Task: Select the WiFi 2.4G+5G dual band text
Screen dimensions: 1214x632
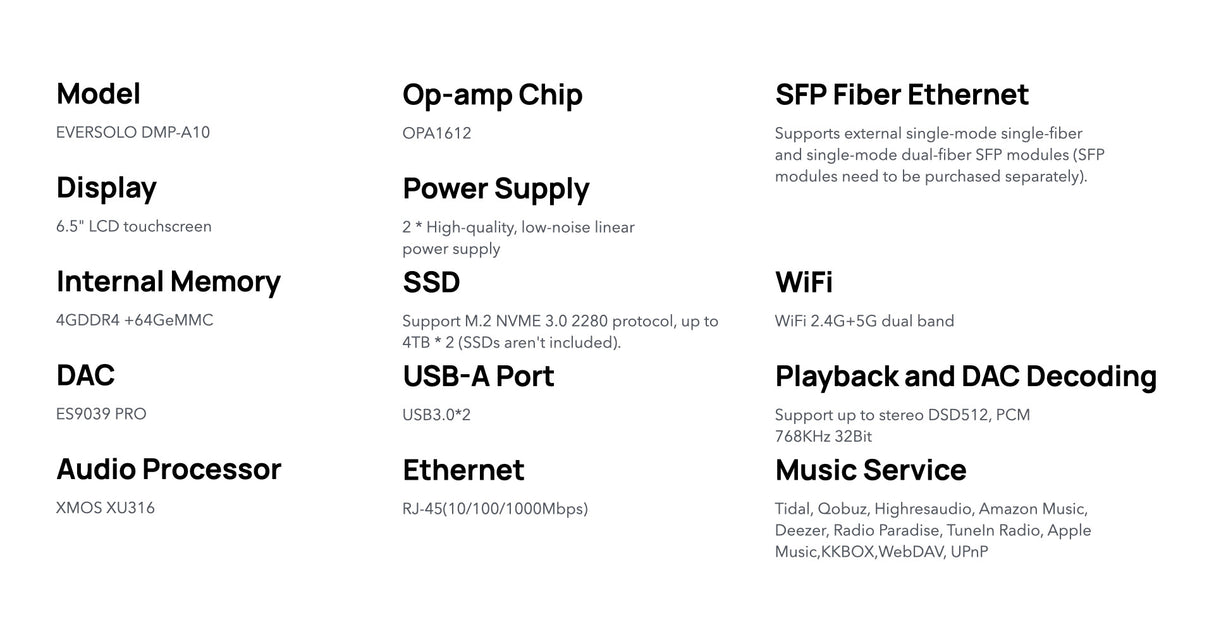Action: coord(864,321)
